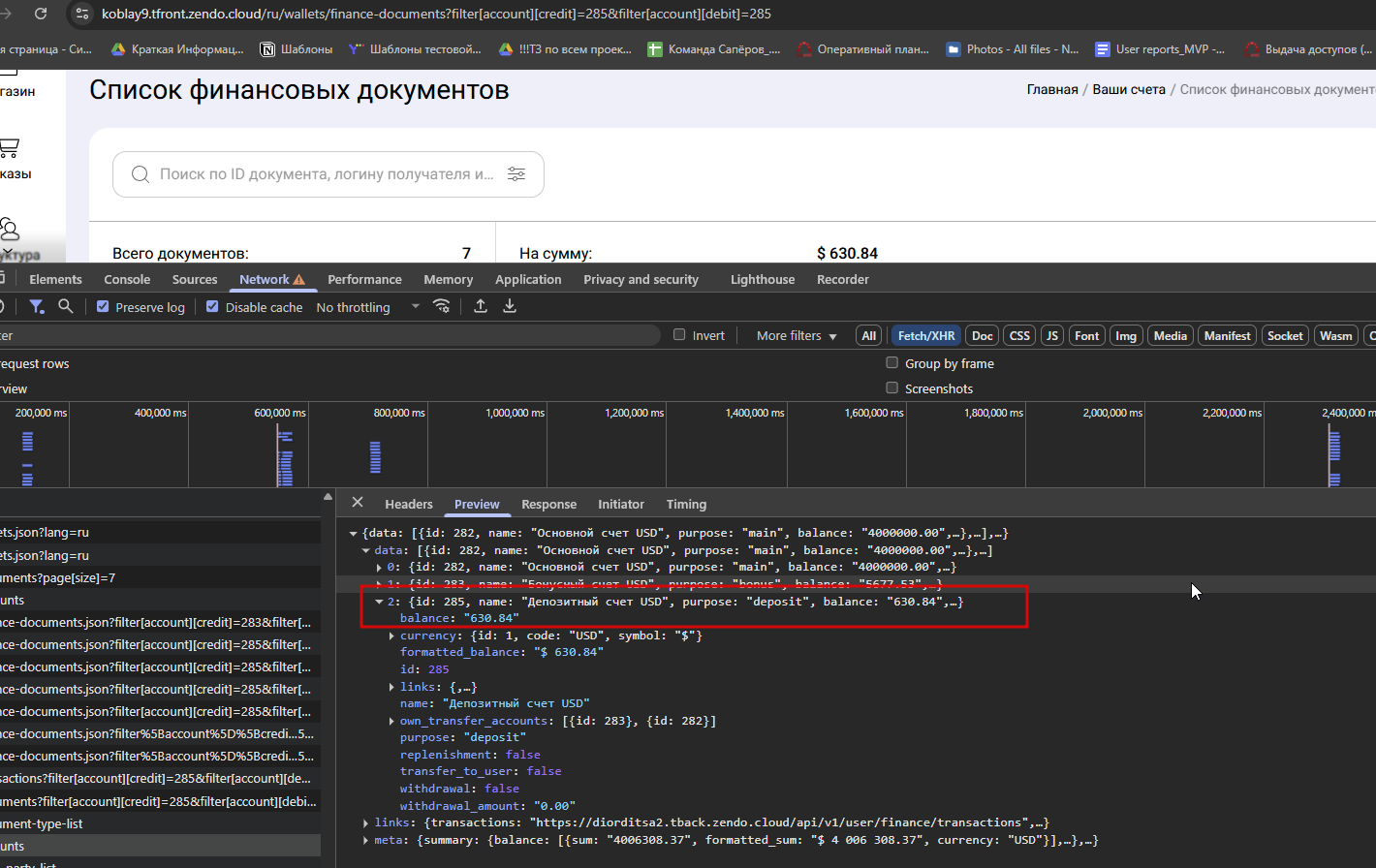The image size is (1376, 868).
Task: Open the Console panel tab
Action: tap(127, 279)
